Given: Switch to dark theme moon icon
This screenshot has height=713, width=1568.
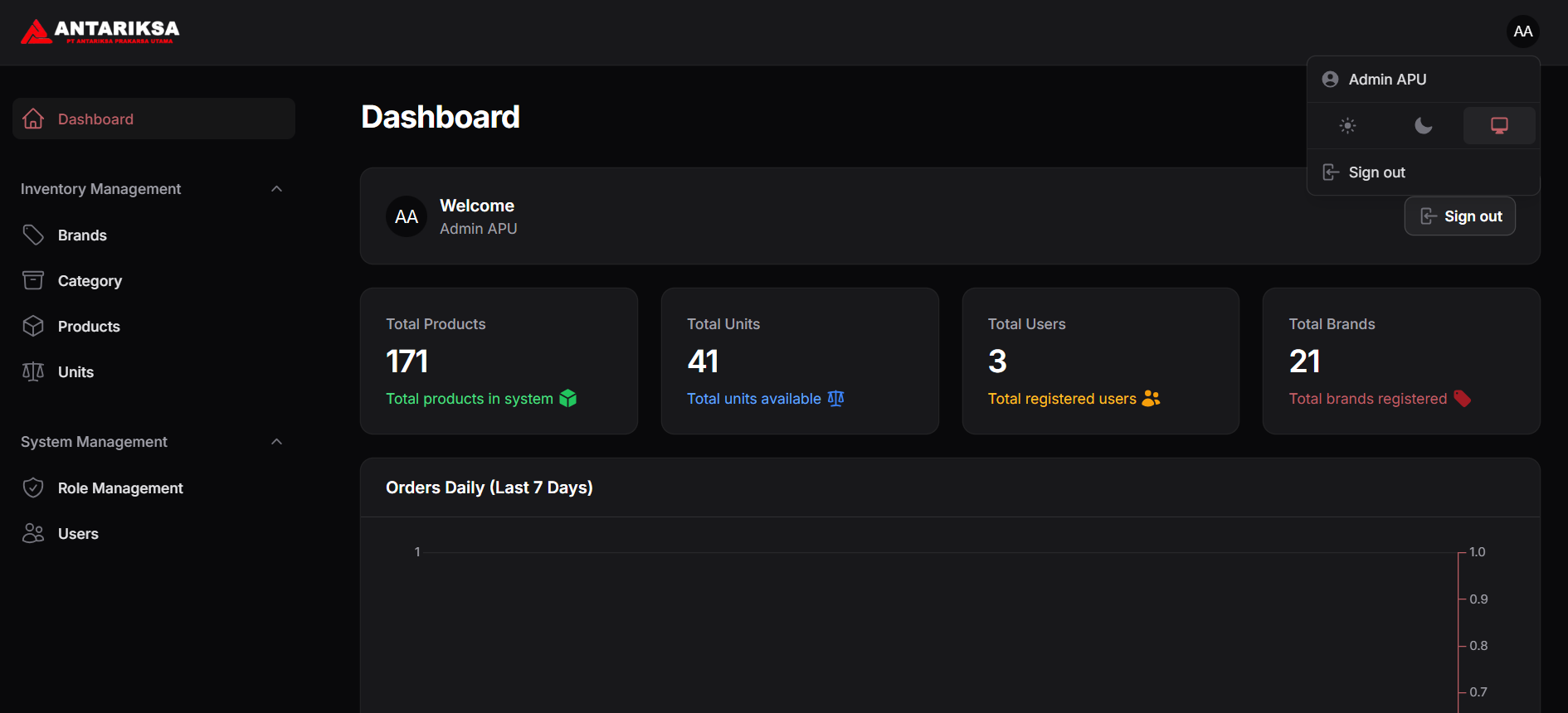Looking at the screenshot, I should point(1423,126).
